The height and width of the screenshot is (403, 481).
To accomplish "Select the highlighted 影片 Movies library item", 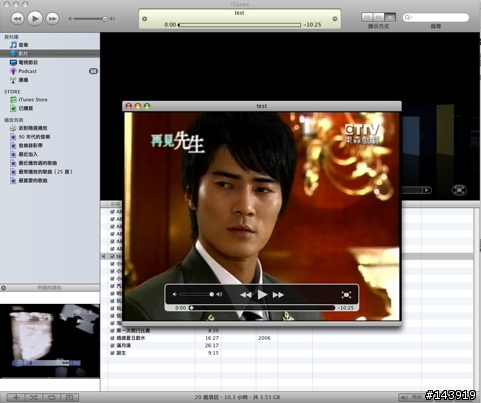I will click(x=50, y=53).
